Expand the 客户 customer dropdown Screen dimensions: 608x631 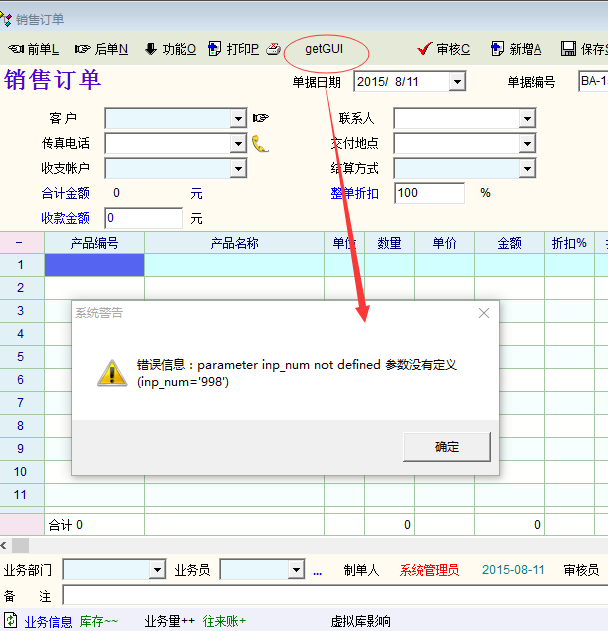coord(237,119)
